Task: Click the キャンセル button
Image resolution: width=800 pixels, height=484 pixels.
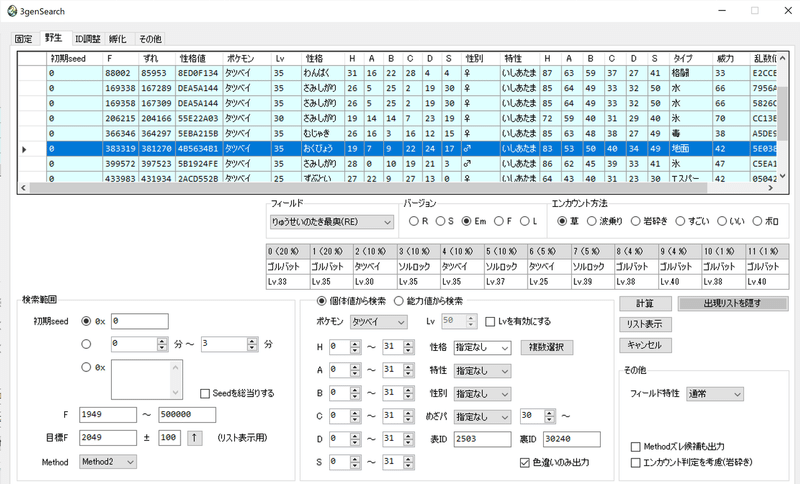Action: (x=645, y=345)
